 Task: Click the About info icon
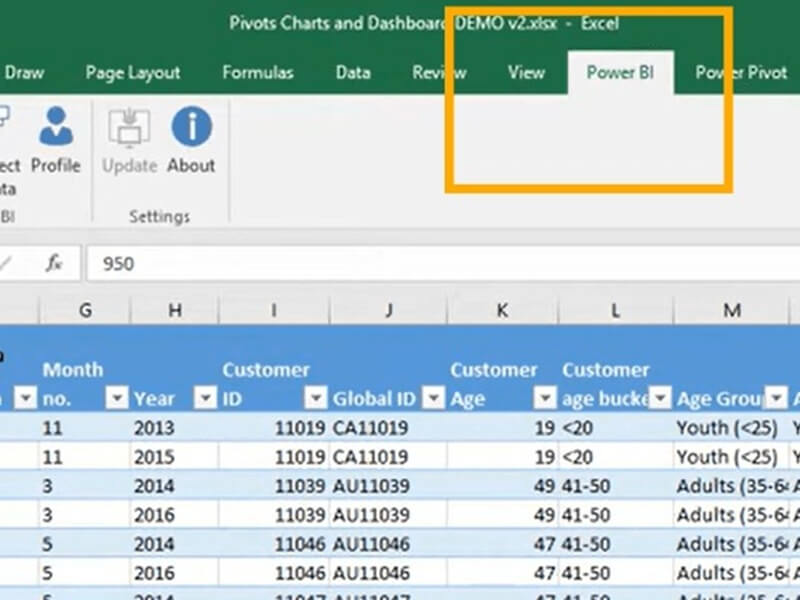pos(191,128)
